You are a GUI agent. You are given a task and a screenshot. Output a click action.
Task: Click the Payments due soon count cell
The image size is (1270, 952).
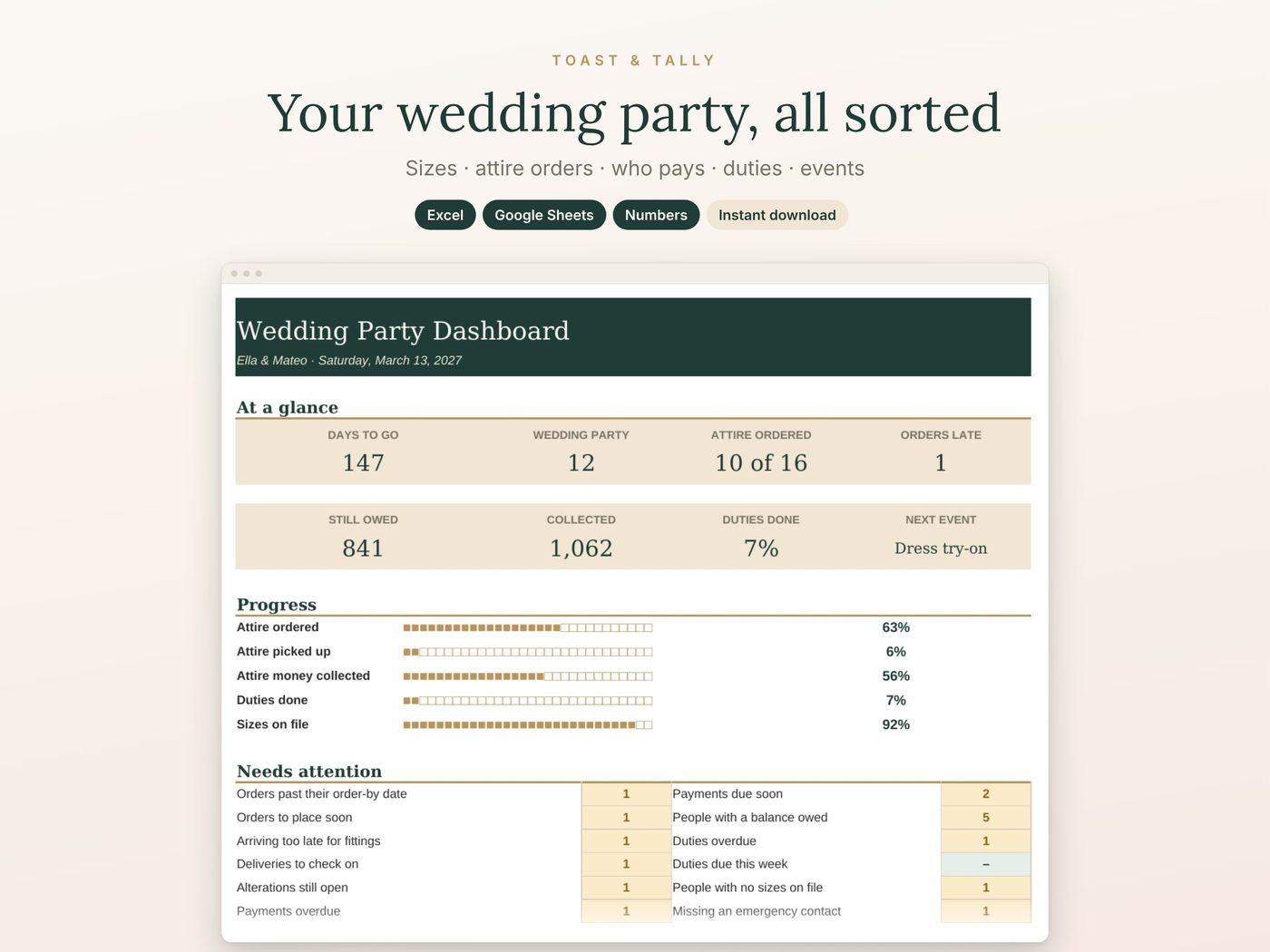[986, 793]
